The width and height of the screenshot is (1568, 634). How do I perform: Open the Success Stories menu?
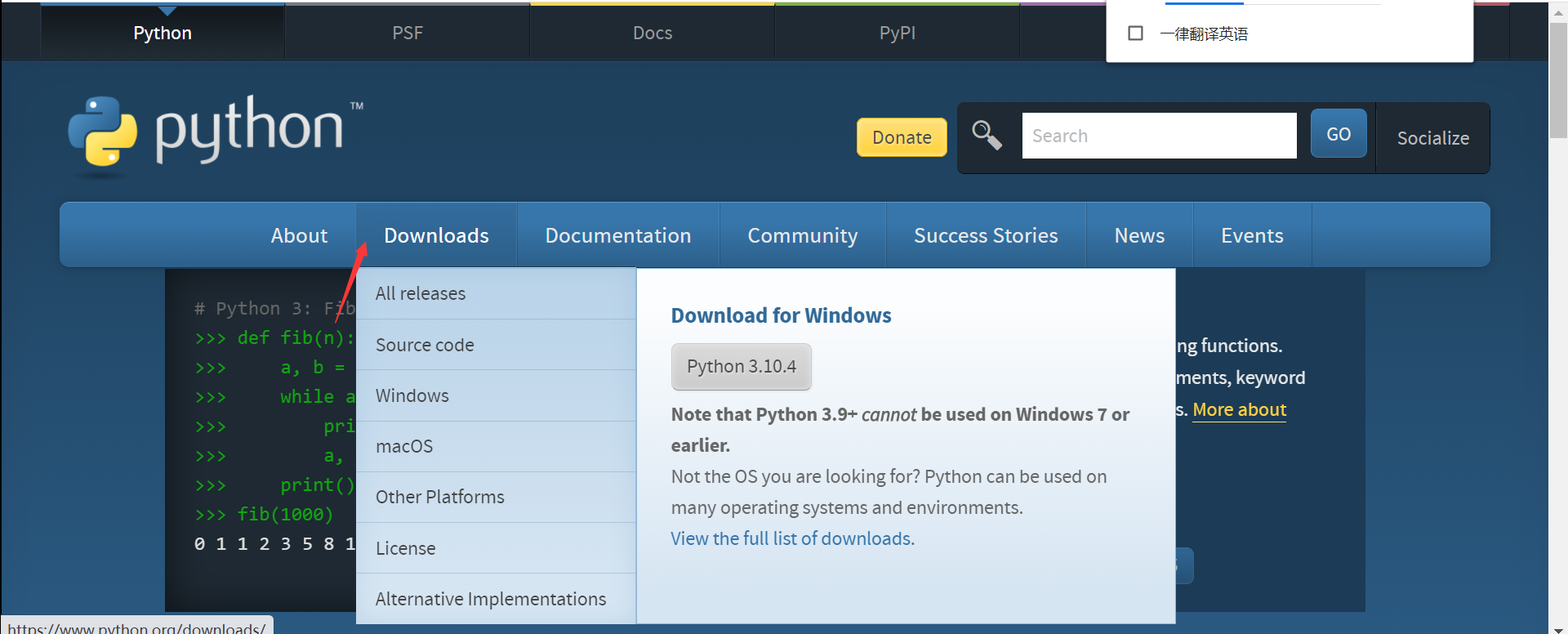(986, 235)
